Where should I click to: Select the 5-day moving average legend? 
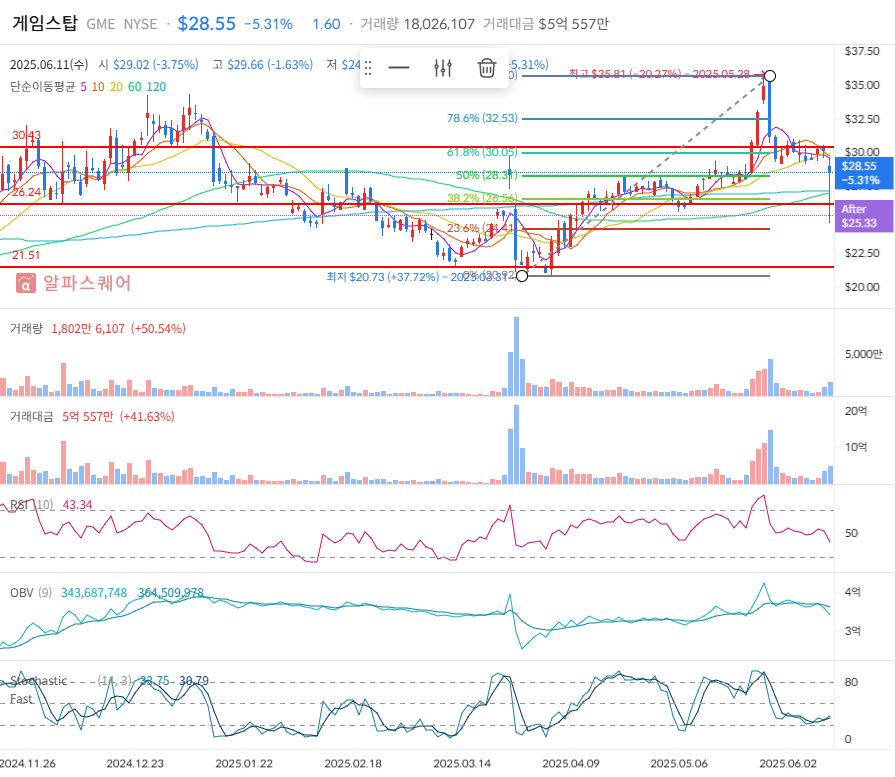[x=84, y=87]
